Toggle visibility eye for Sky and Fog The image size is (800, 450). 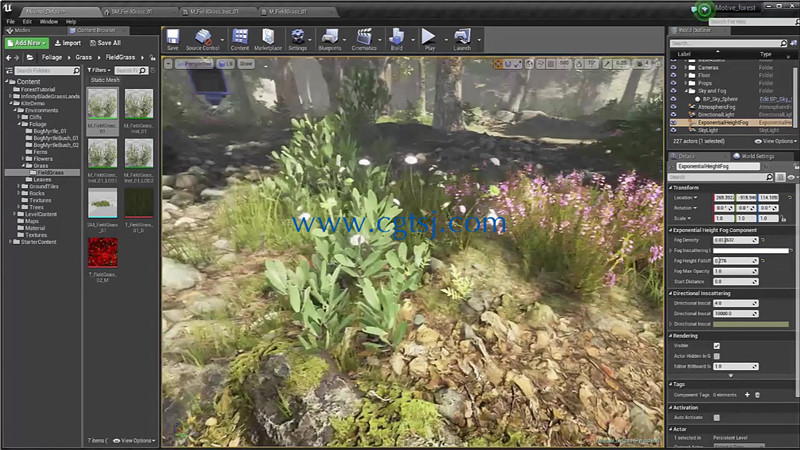673,91
